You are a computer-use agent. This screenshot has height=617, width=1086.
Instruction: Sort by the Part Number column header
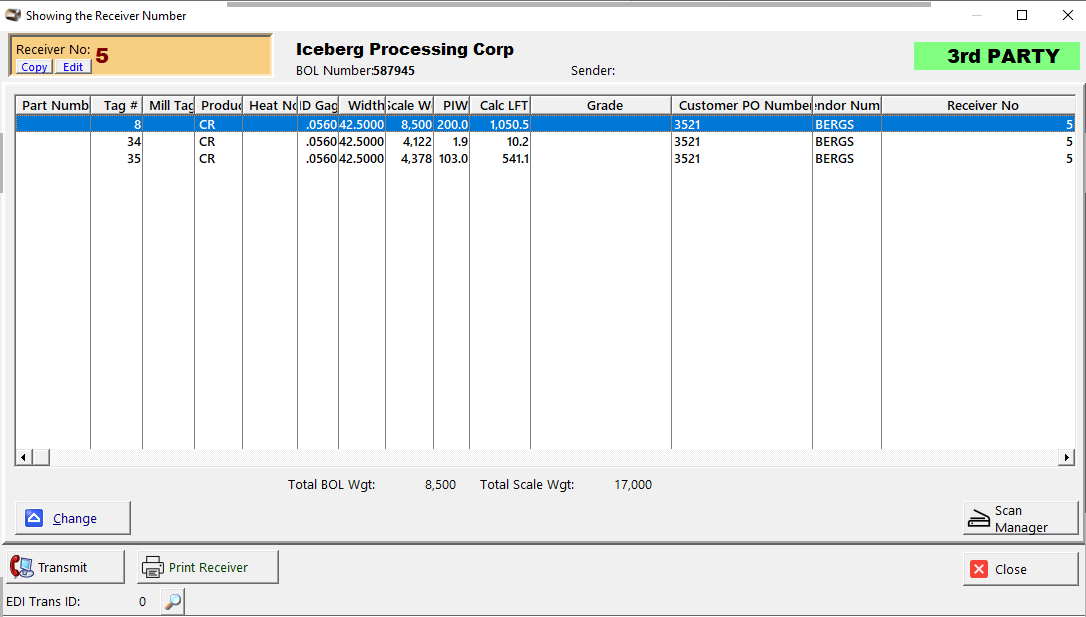pyautogui.click(x=53, y=105)
